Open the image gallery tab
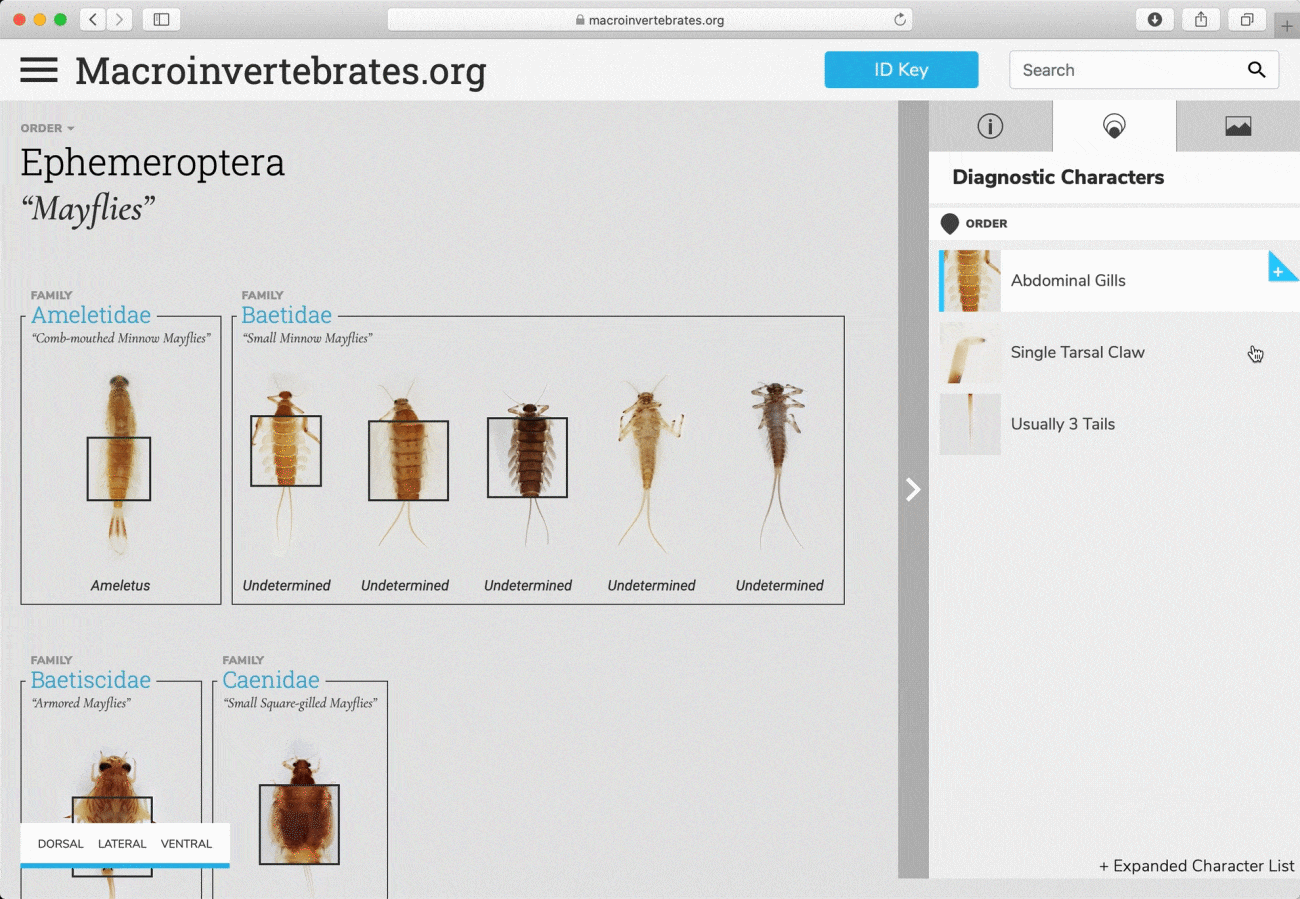The height and width of the screenshot is (899, 1300). [1238, 126]
